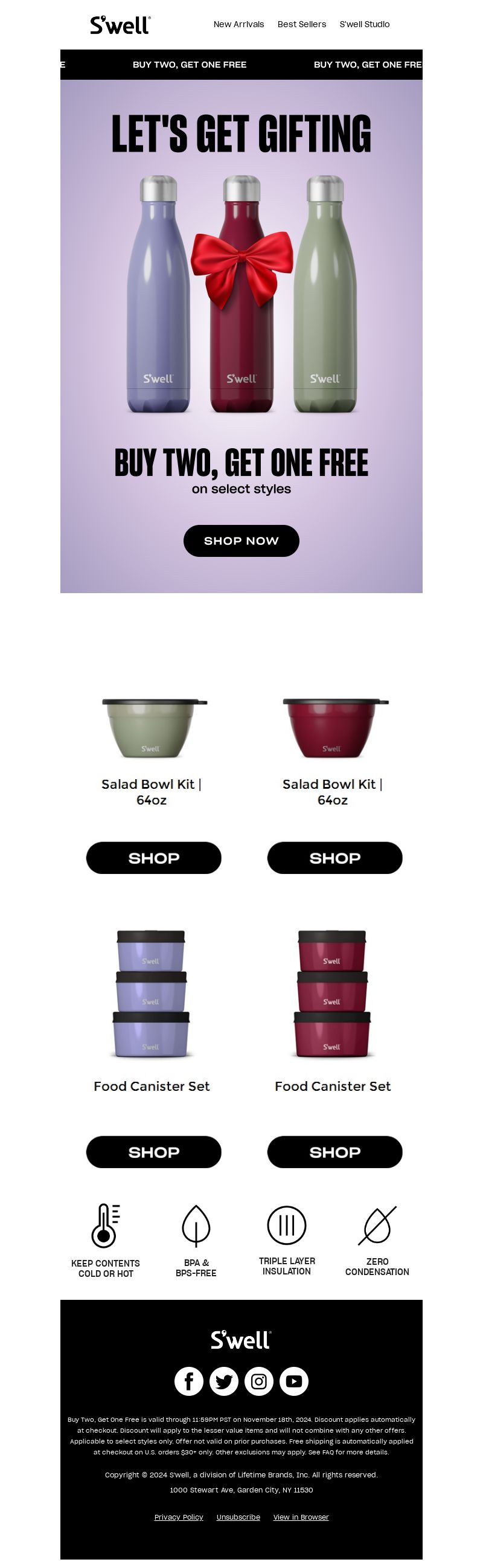483x1568 pixels.
Task: Open View in Browser link
Action: coord(301,1517)
